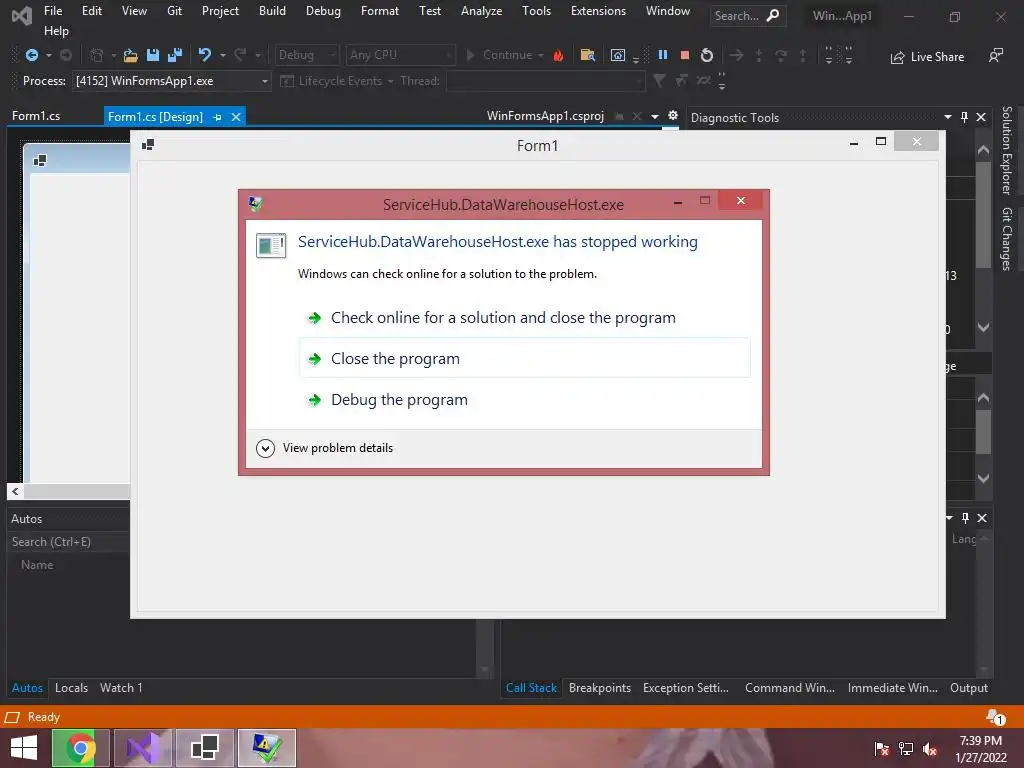Image resolution: width=1024 pixels, height=768 pixels.
Task: Pin the Form1.cs [Design] tab
Action: (217, 117)
